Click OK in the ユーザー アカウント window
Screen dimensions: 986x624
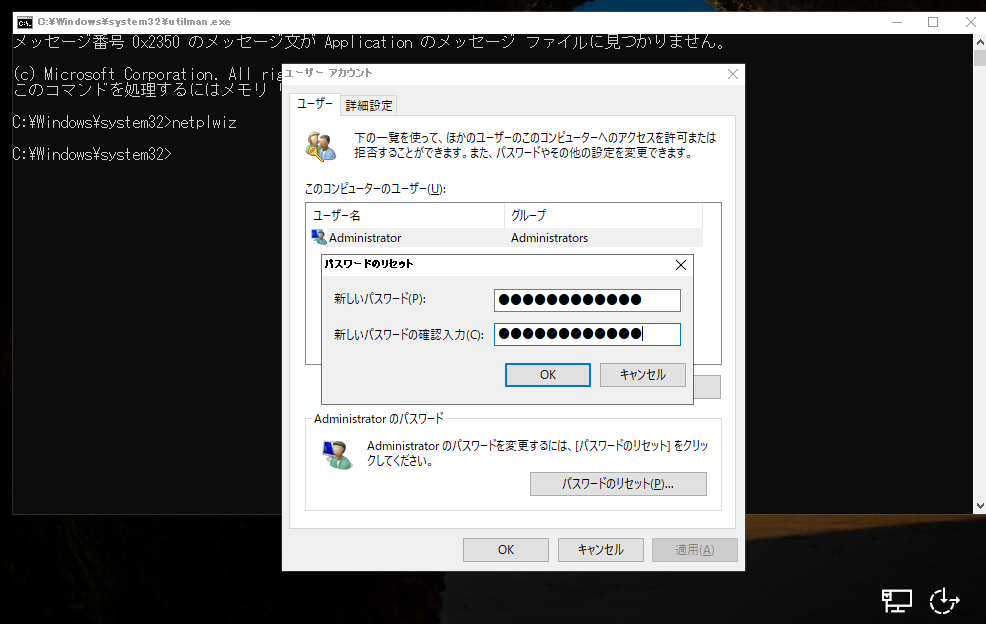(x=506, y=550)
